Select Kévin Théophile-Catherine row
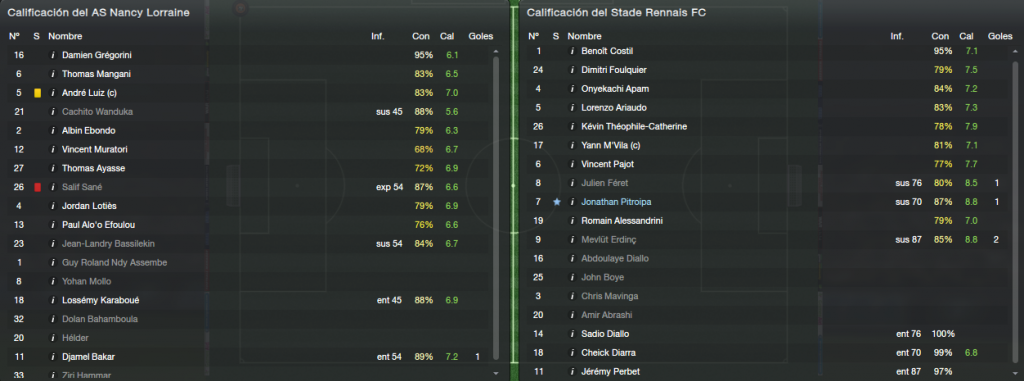Screen dimensions: 1024x381 tap(767, 127)
